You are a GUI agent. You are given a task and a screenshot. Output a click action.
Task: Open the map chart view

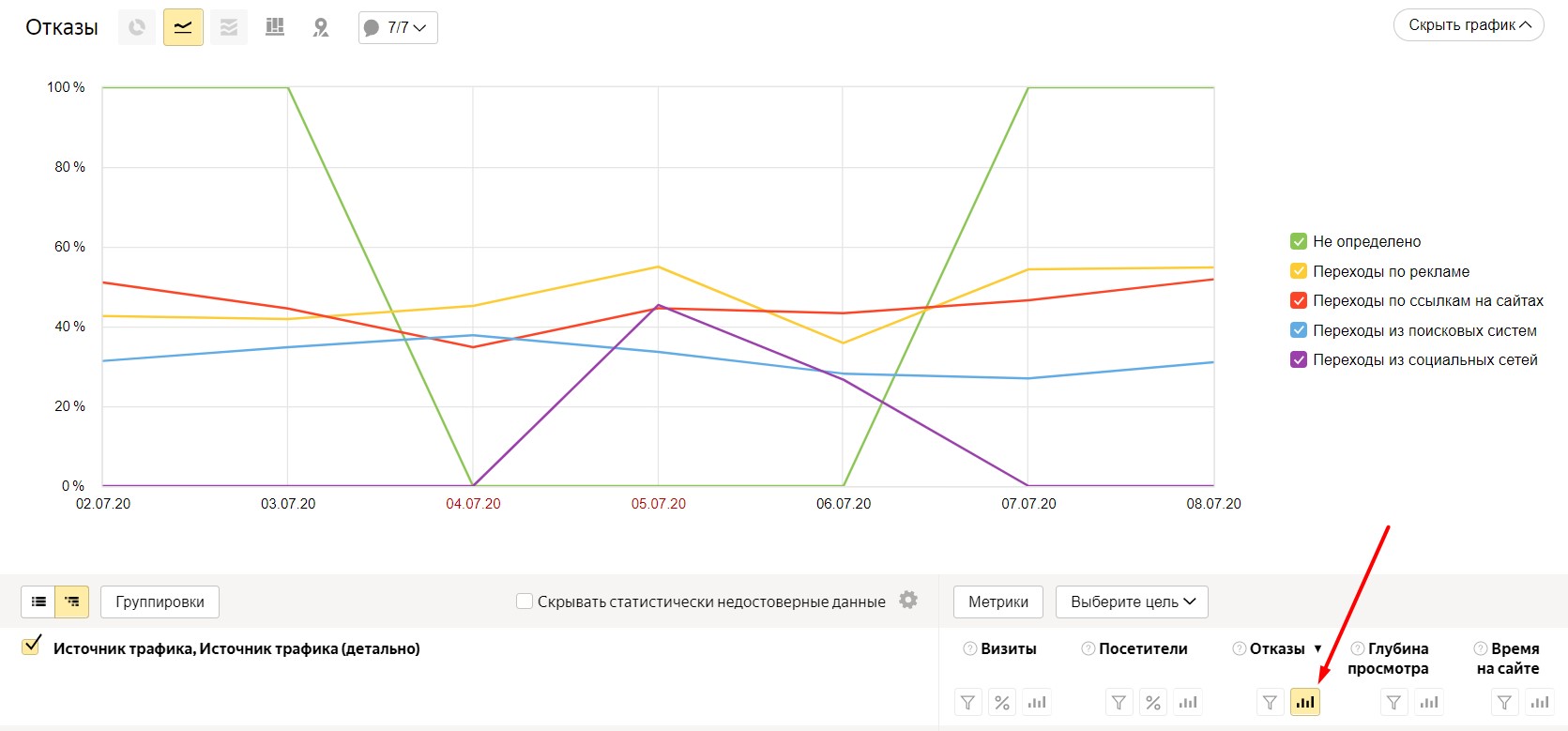click(x=321, y=27)
